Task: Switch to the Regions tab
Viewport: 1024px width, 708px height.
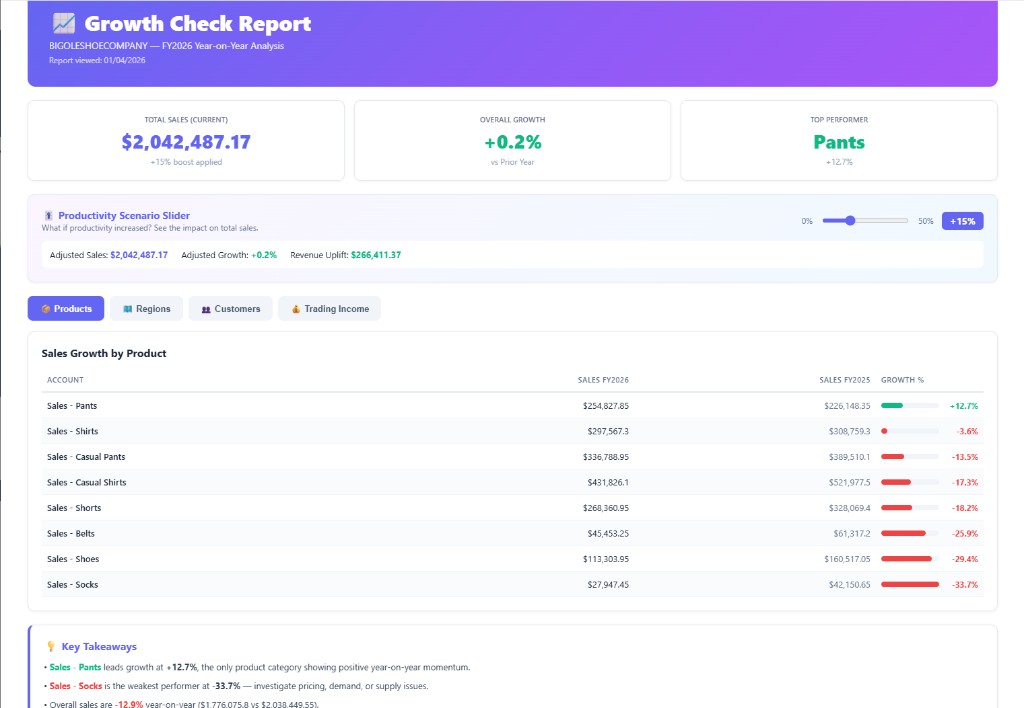Action: 146,309
